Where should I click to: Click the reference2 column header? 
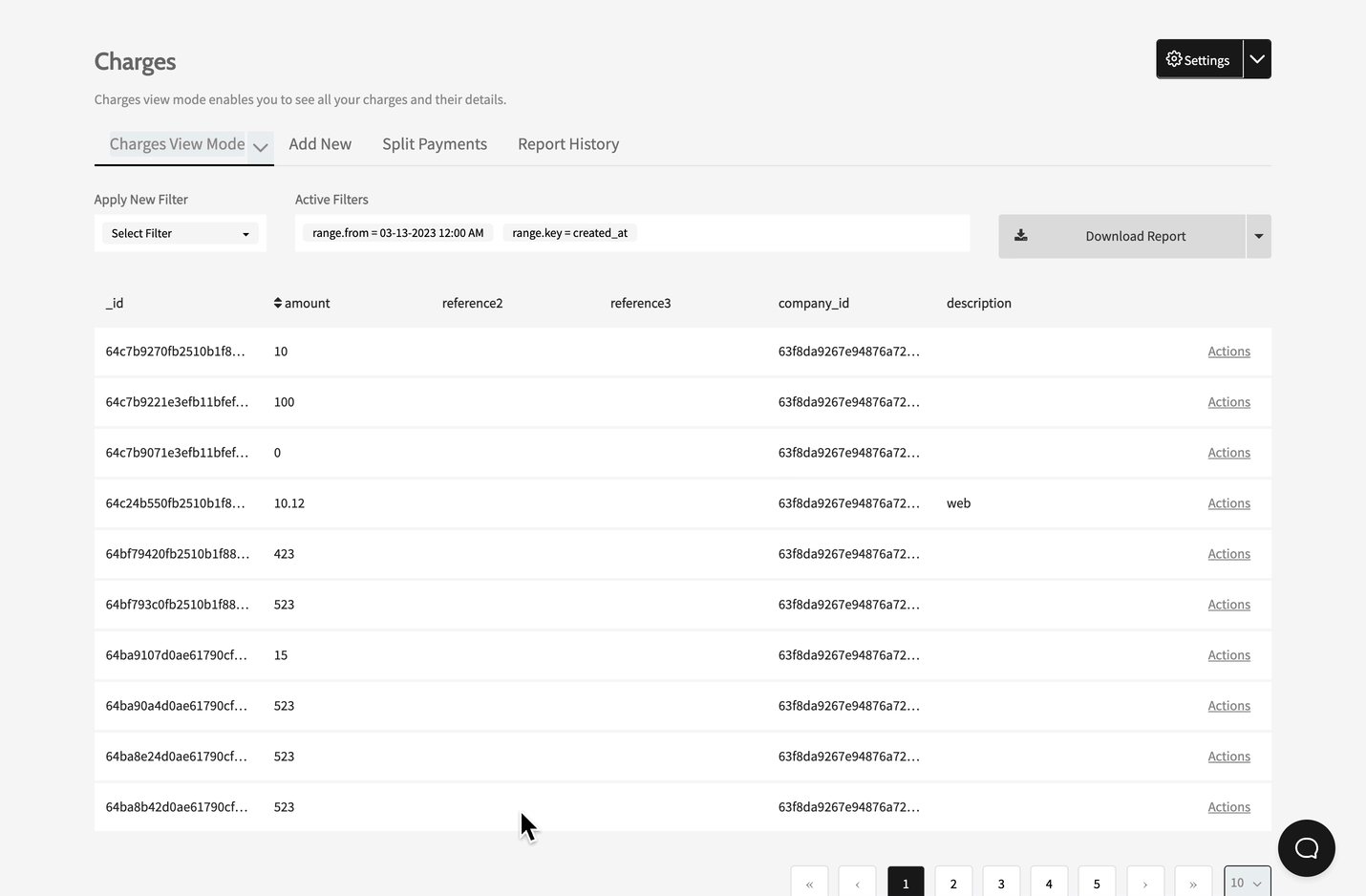click(472, 303)
